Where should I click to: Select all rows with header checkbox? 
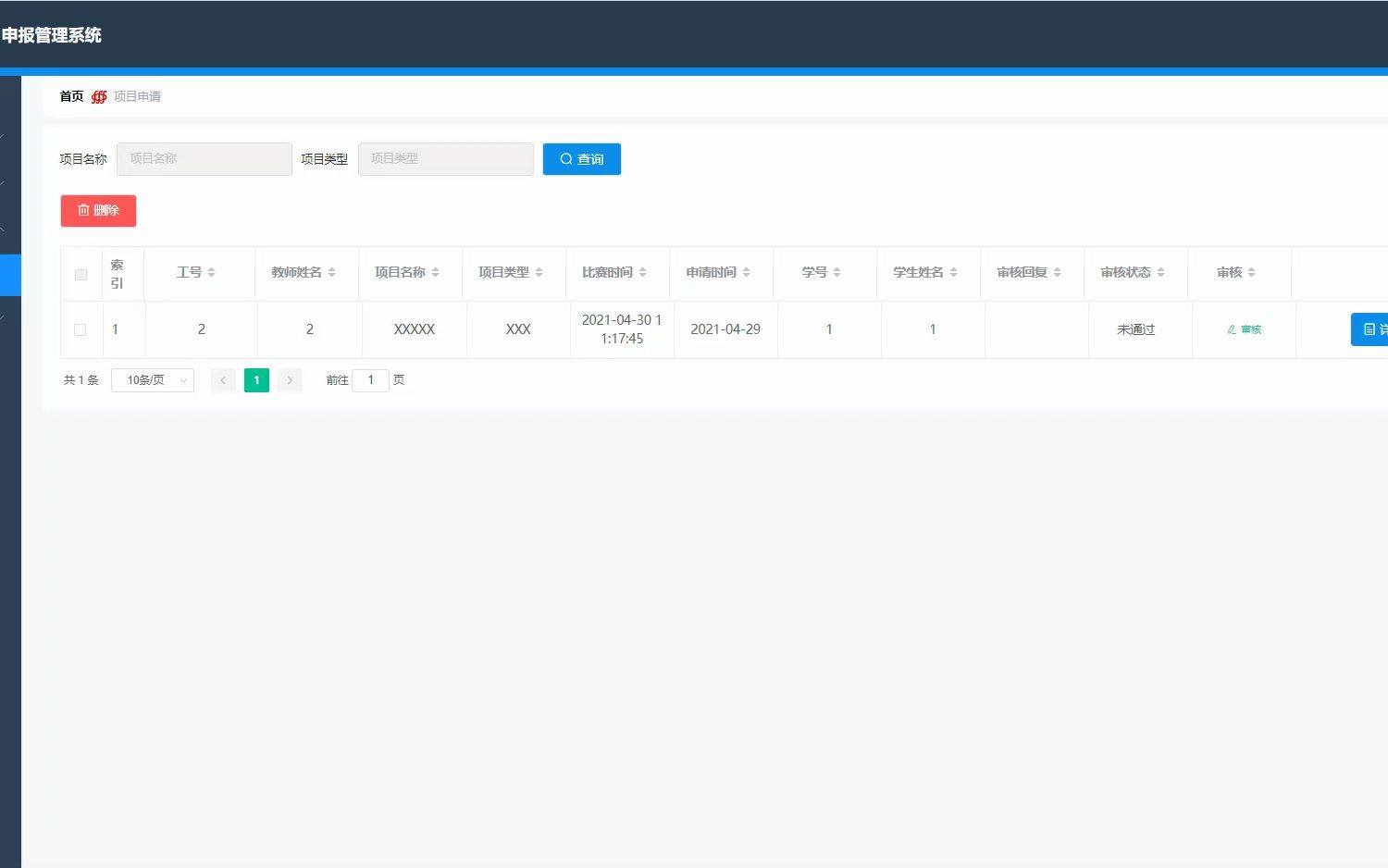coord(81,274)
